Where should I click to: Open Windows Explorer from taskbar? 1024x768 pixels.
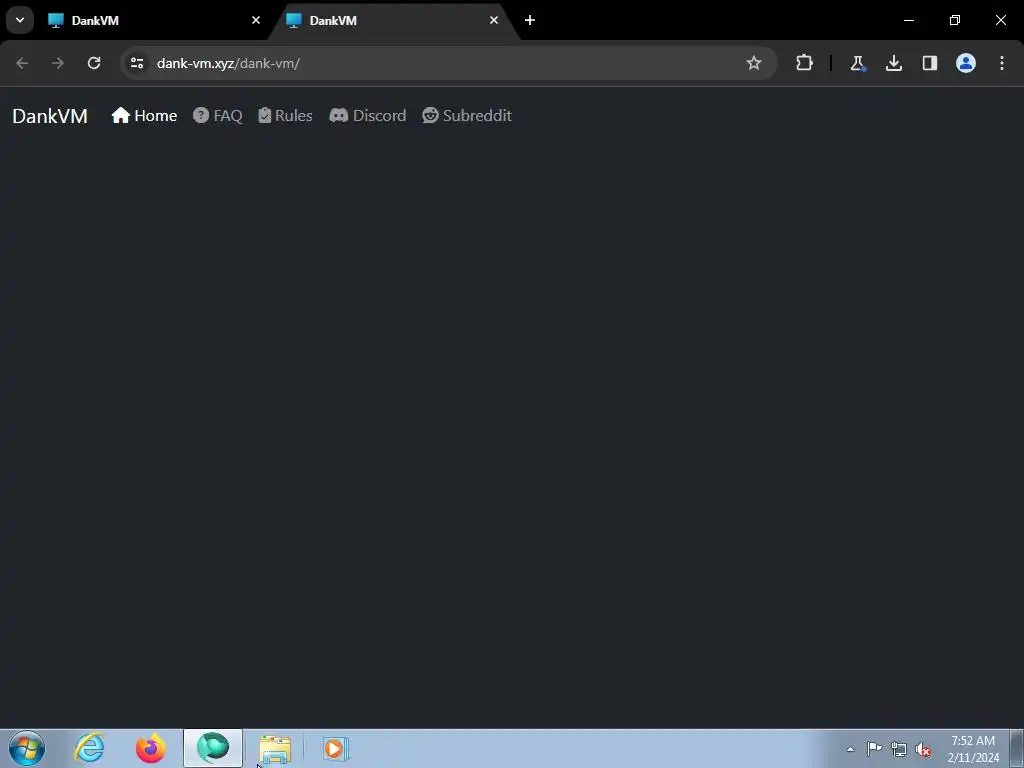point(275,748)
